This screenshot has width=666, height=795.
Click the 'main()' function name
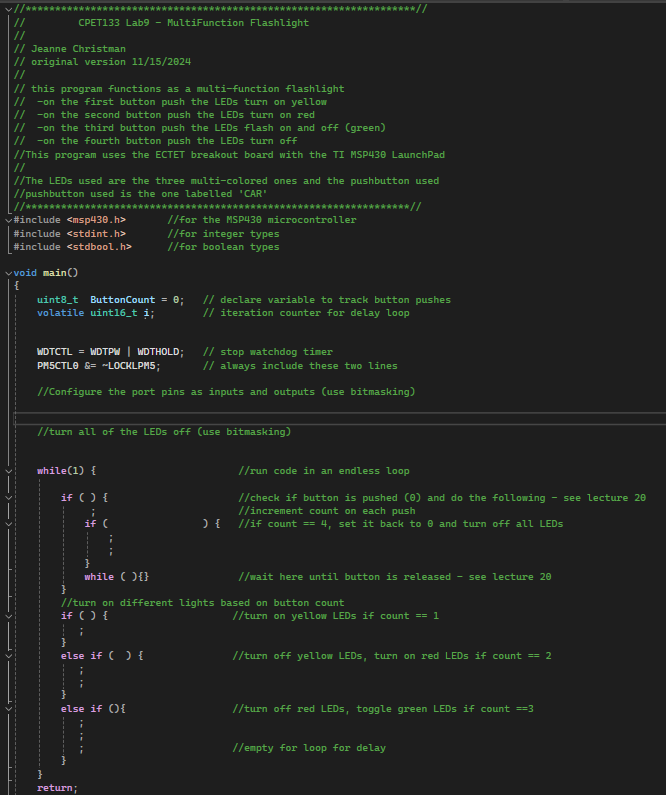coord(60,273)
